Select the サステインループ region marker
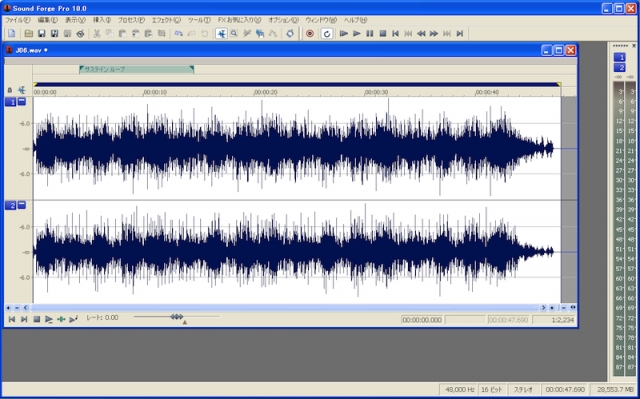This screenshot has width=640, height=399. pyautogui.click(x=137, y=69)
